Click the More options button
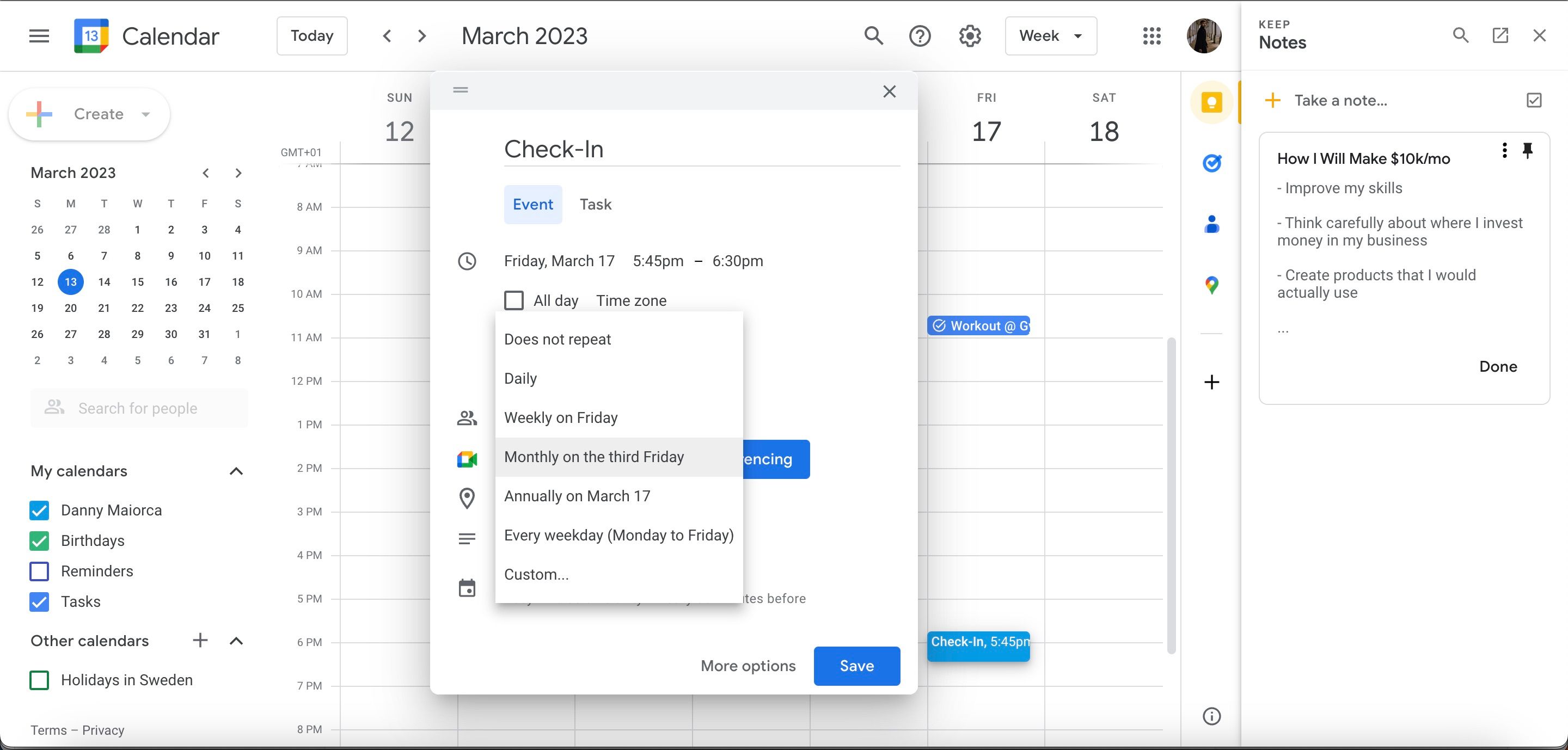 click(x=748, y=666)
